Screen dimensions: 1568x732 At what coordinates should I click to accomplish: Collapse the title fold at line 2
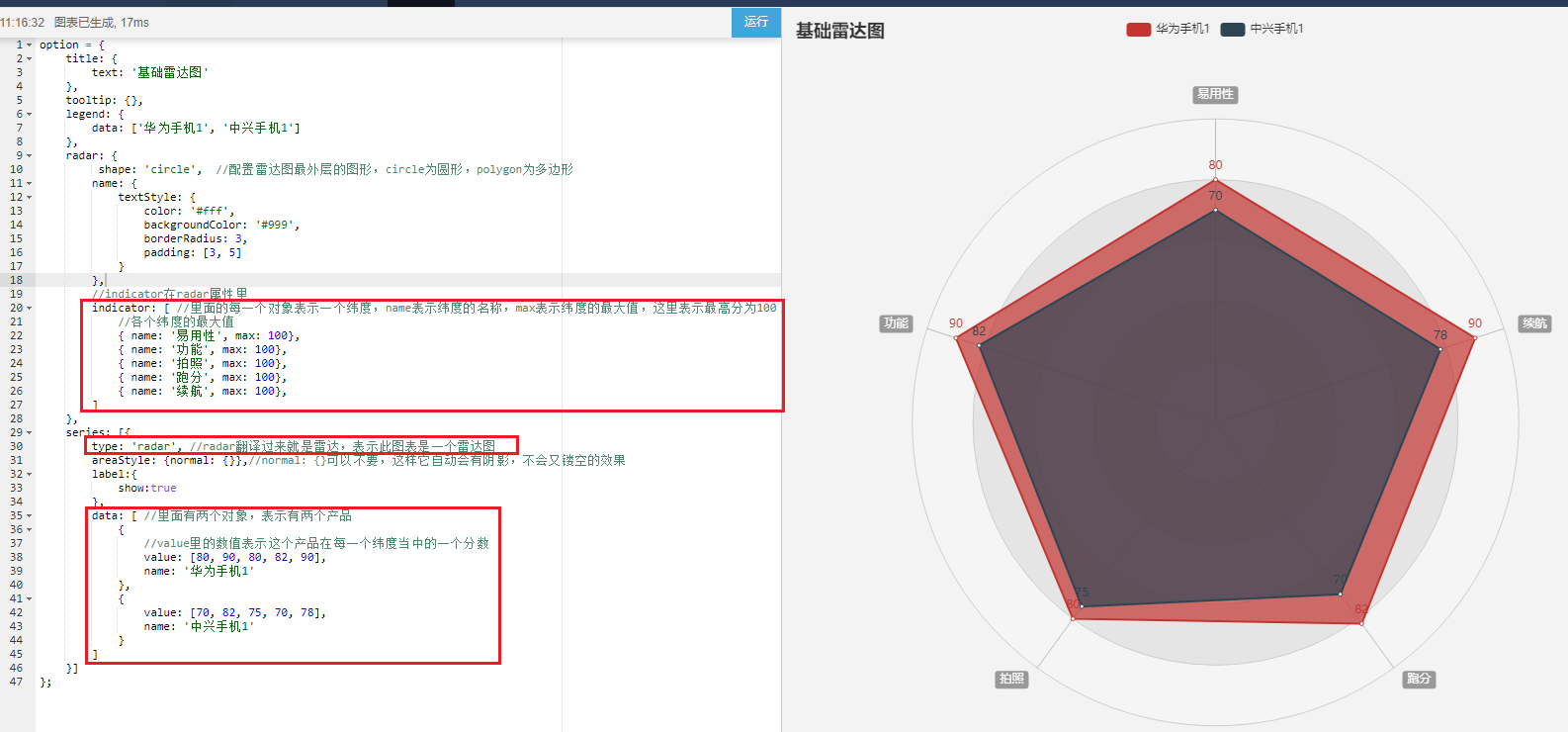(30, 59)
